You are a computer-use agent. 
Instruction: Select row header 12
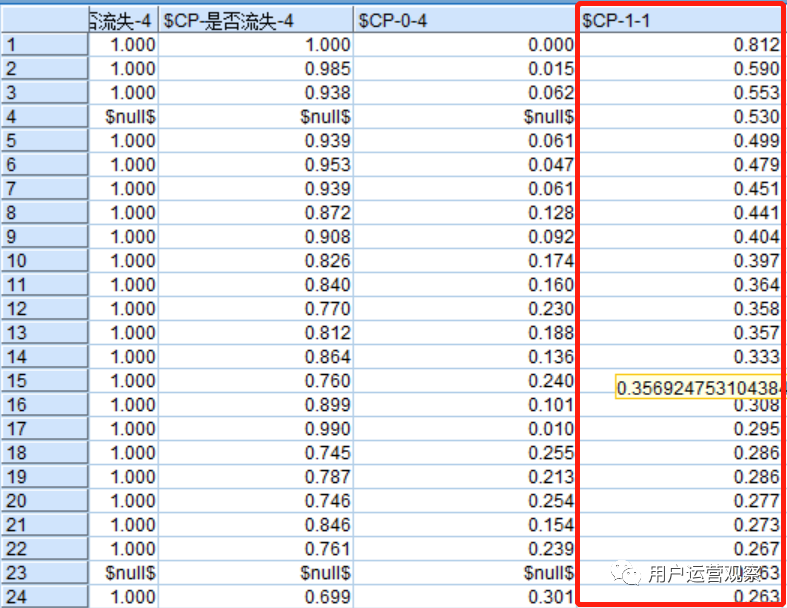[x=45, y=309]
